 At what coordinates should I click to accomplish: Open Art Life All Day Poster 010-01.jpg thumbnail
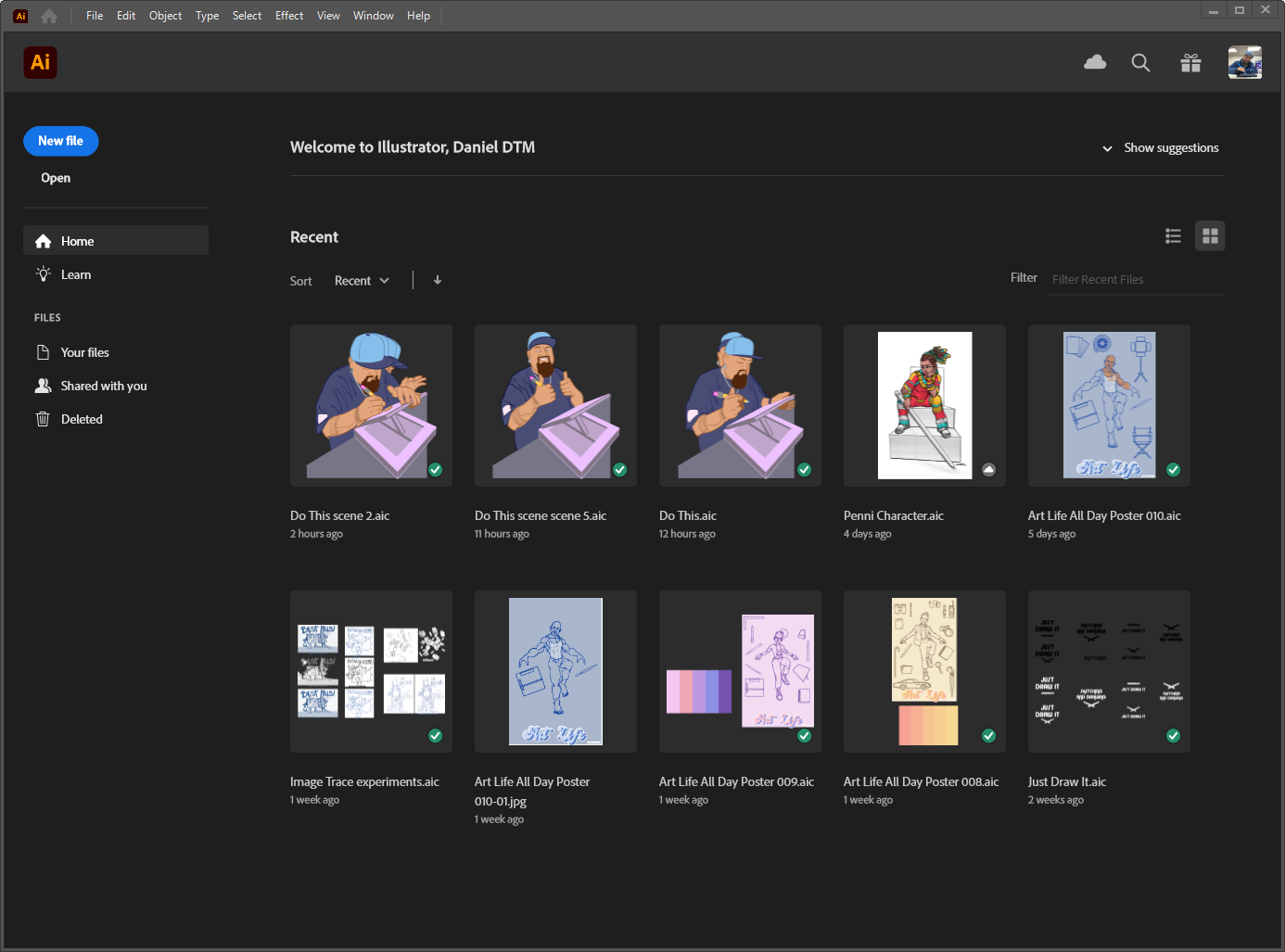[555, 671]
